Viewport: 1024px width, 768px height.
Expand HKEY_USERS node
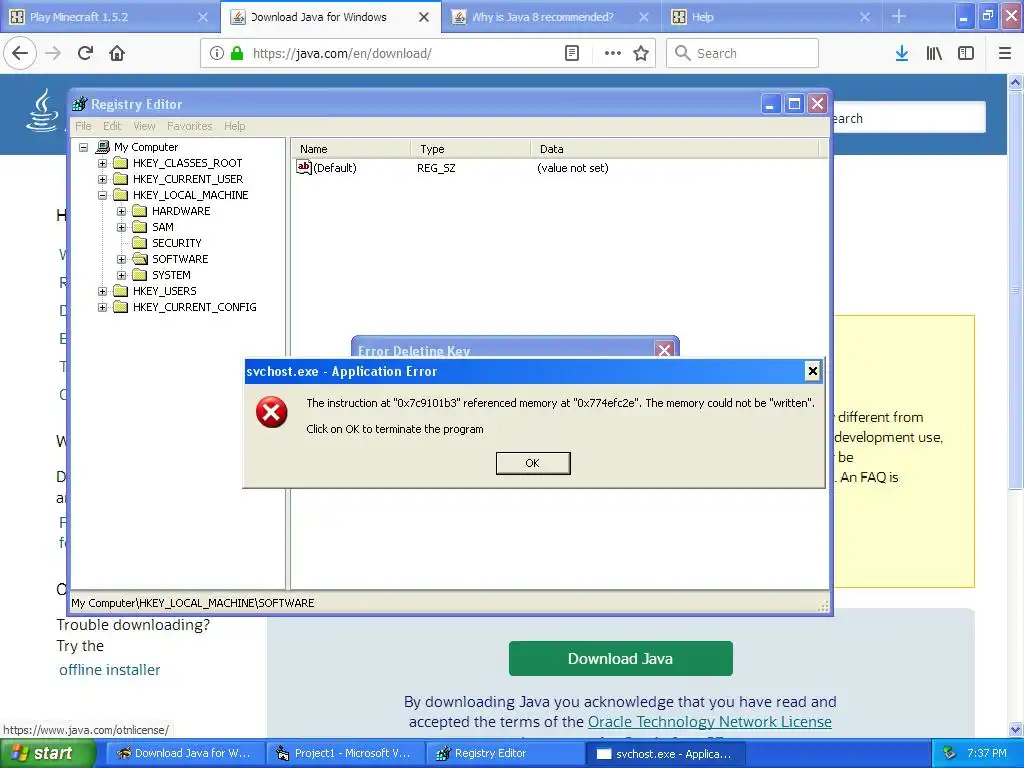pos(103,291)
